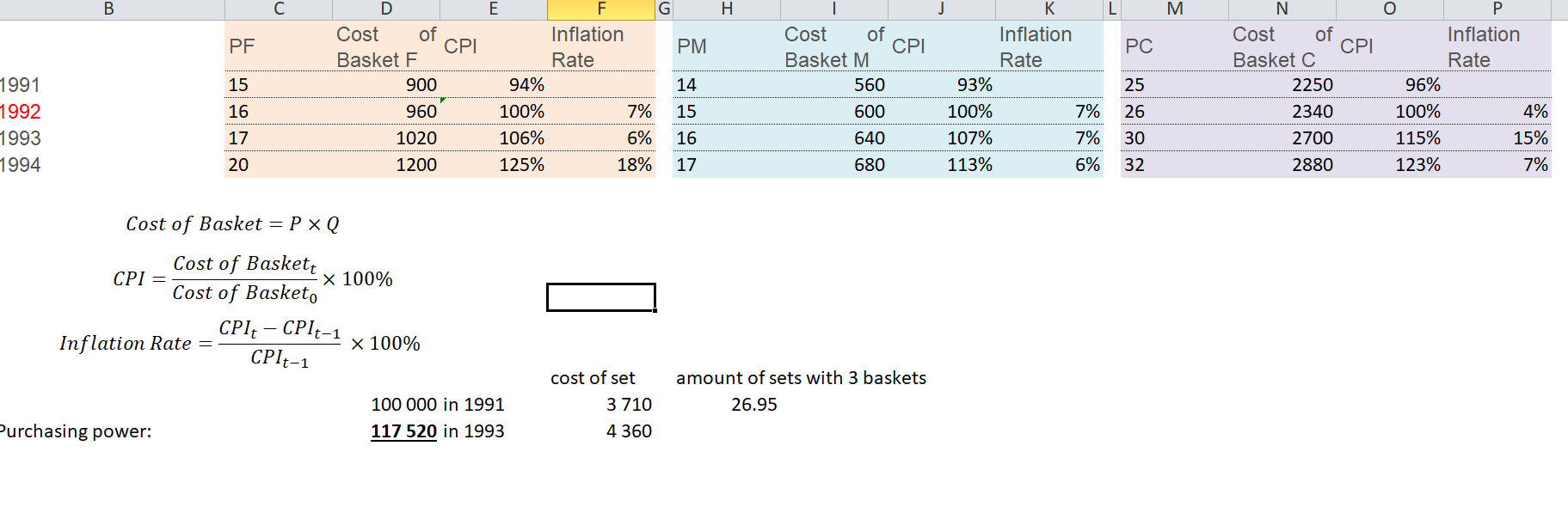This screenshot has width=1568, height=513.
Task: Select the PF header cell
Action: tap(279, 46)
